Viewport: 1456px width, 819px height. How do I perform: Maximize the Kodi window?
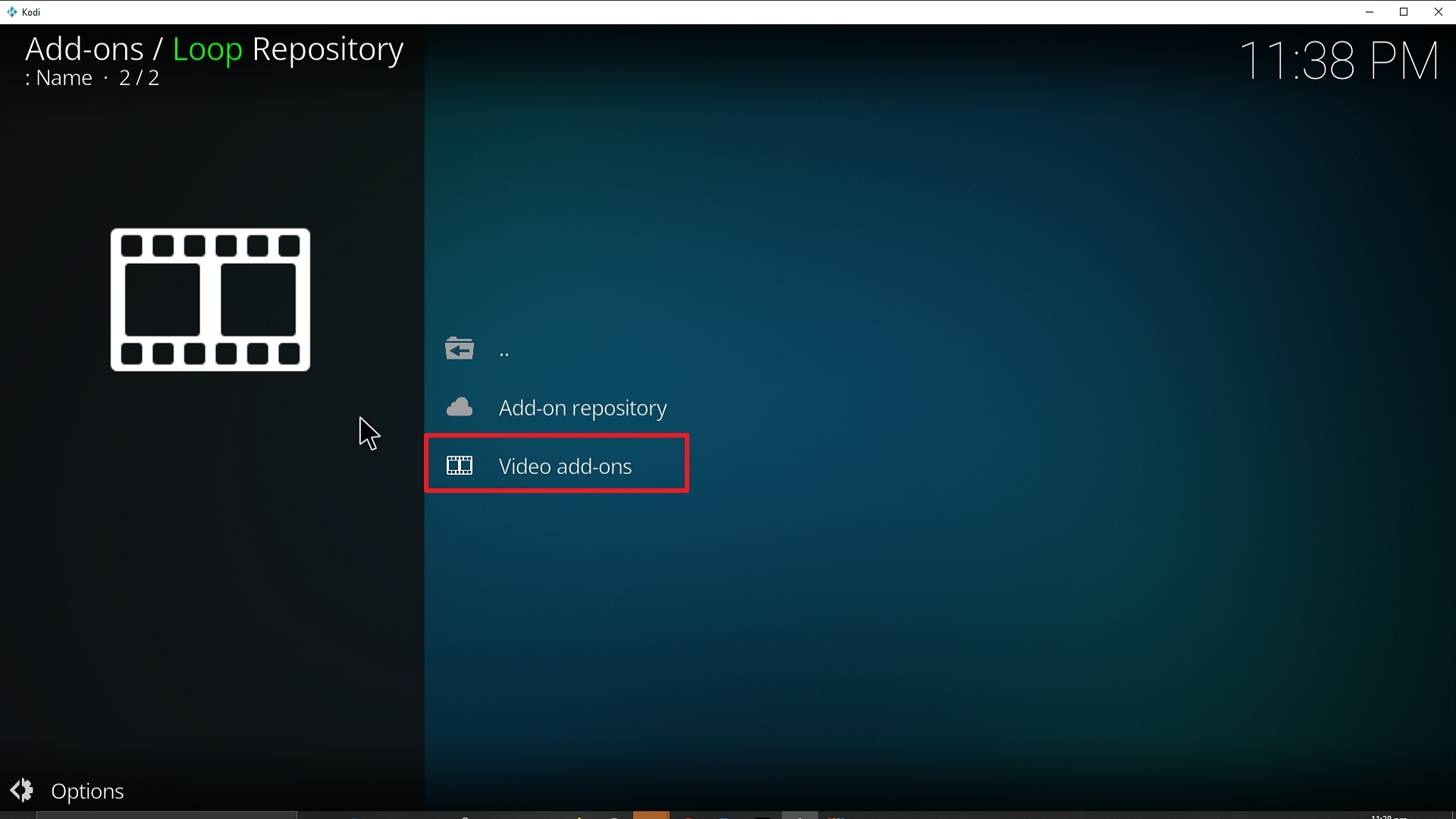tap(1404, 12)
